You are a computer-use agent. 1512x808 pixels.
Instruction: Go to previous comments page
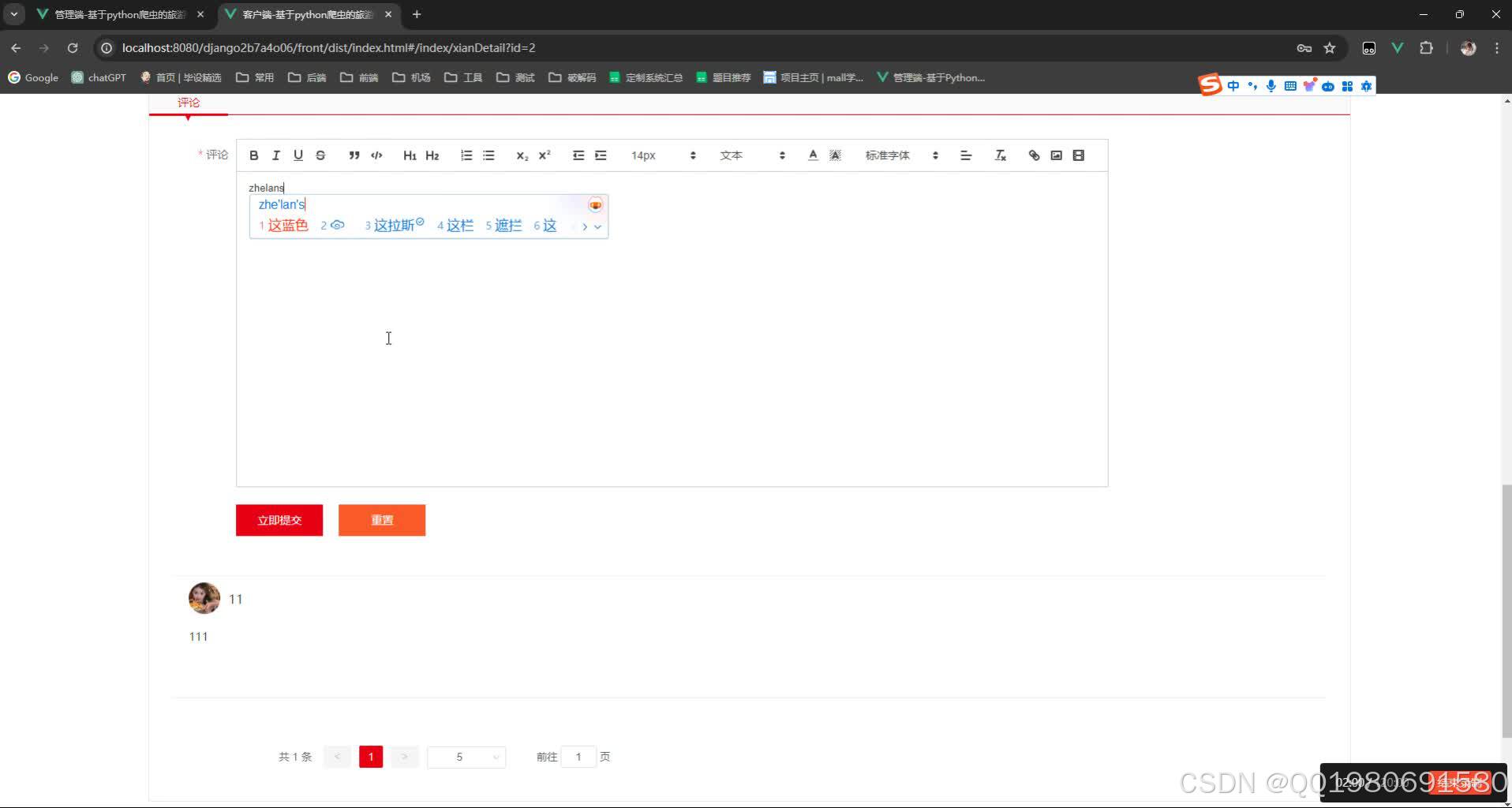click(337, 757)
